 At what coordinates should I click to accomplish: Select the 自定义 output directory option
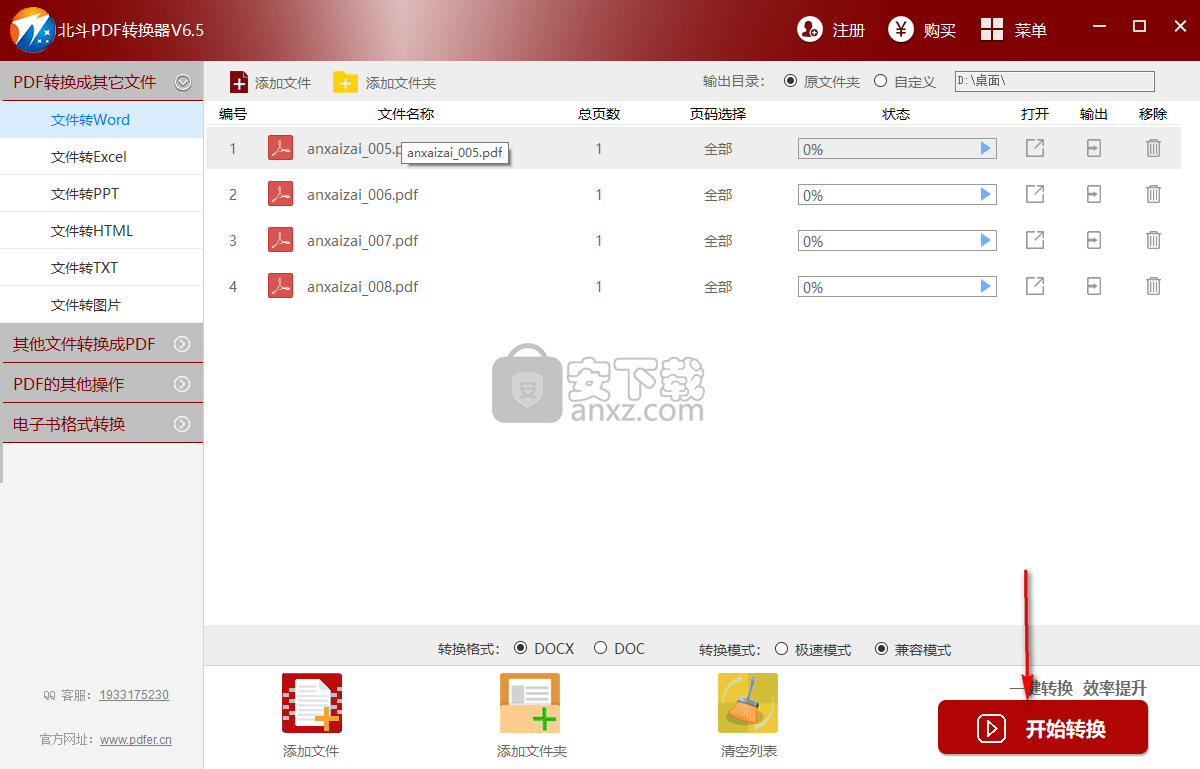[881, 81]
